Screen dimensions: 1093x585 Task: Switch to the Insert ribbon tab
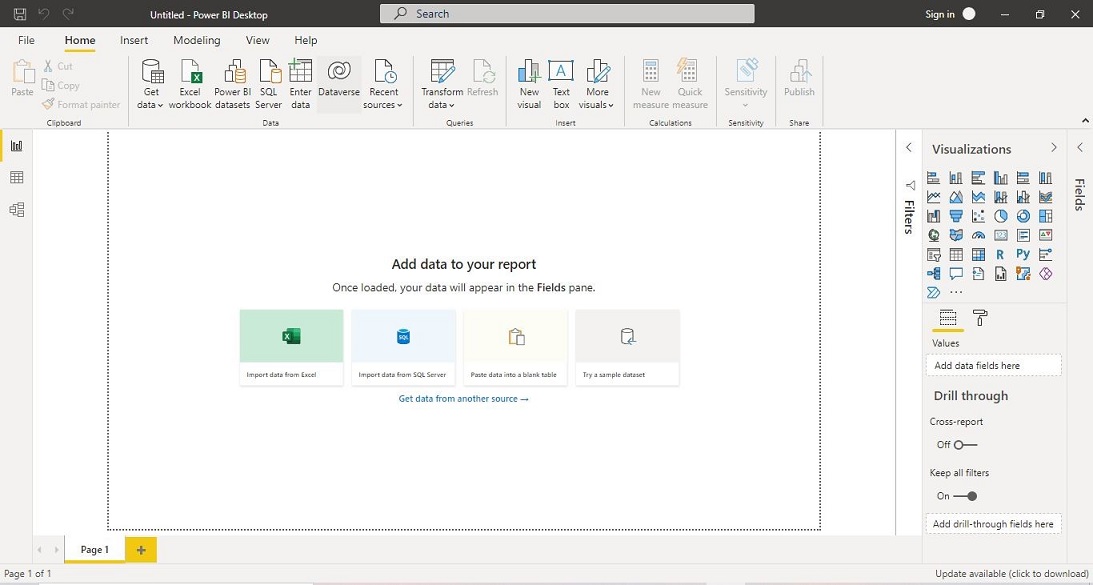[x=134, y=40]
